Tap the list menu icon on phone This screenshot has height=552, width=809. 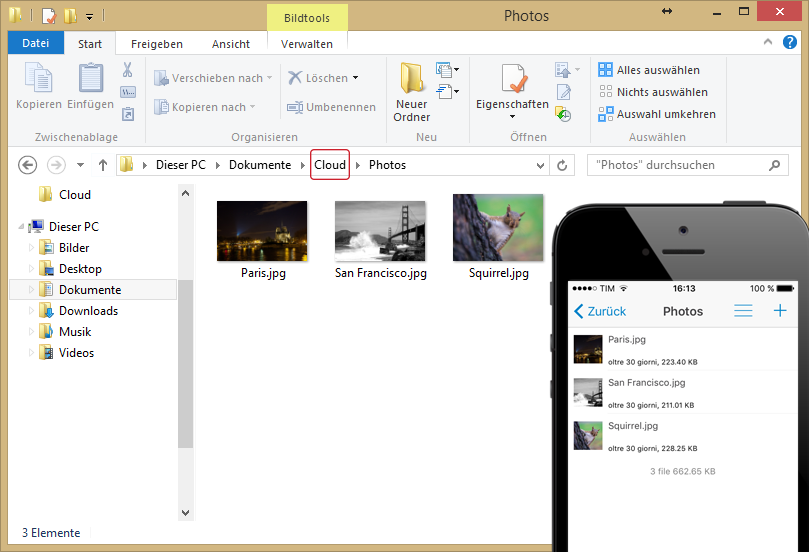pos(743,311)
